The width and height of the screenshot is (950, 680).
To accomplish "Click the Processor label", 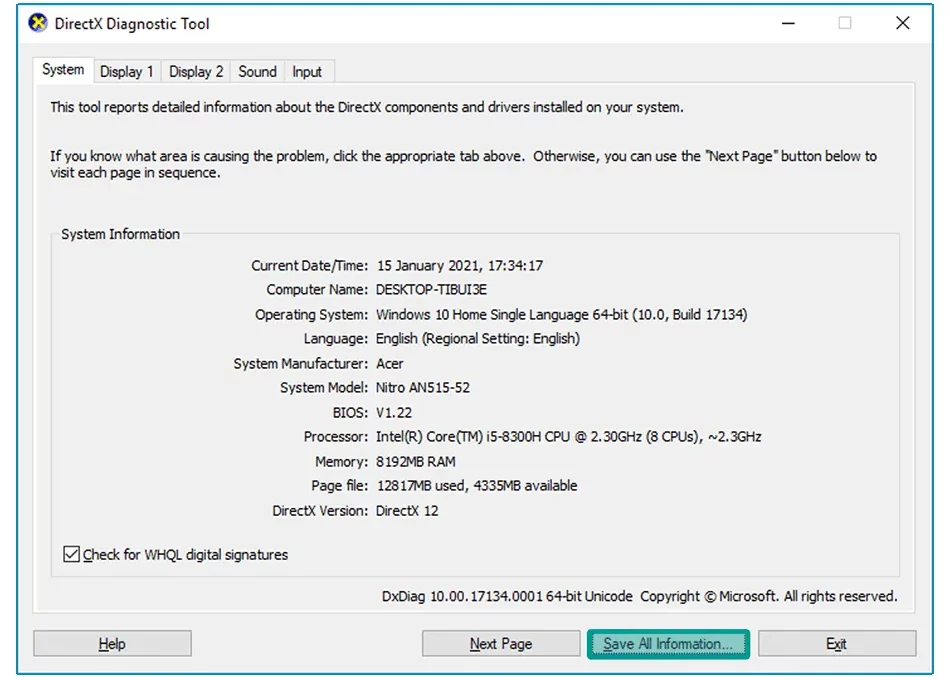I will [x=336, y=437].
